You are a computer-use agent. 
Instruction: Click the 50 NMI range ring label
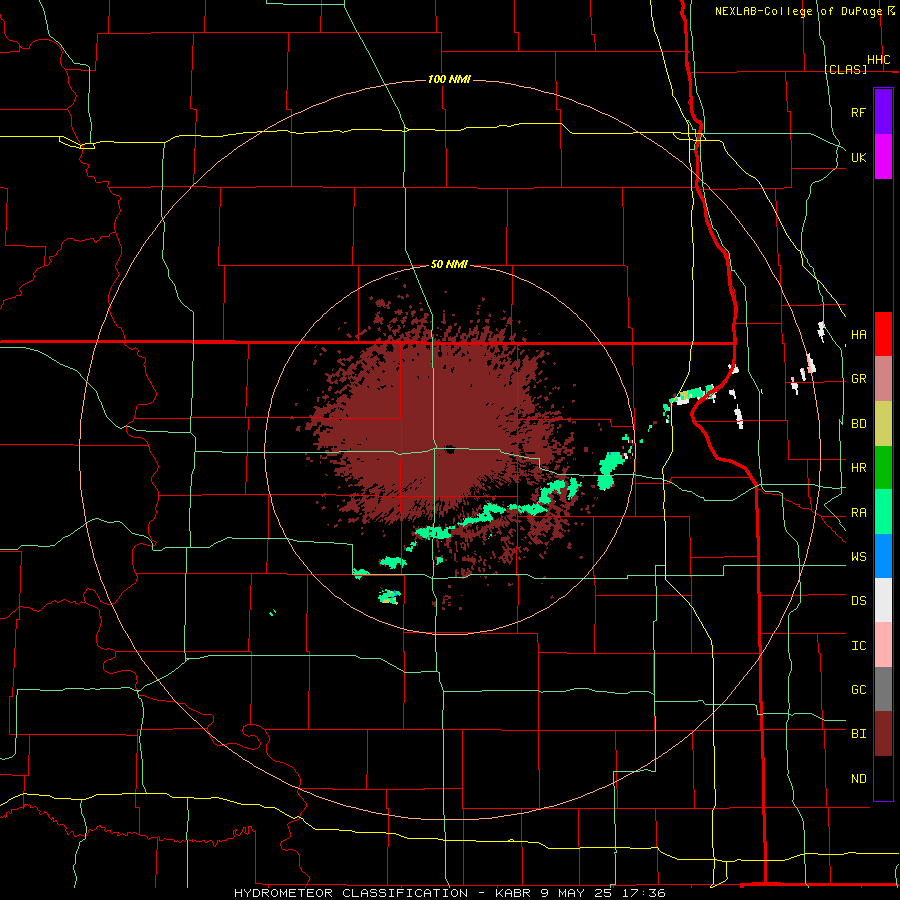click(x=449, y=265)
